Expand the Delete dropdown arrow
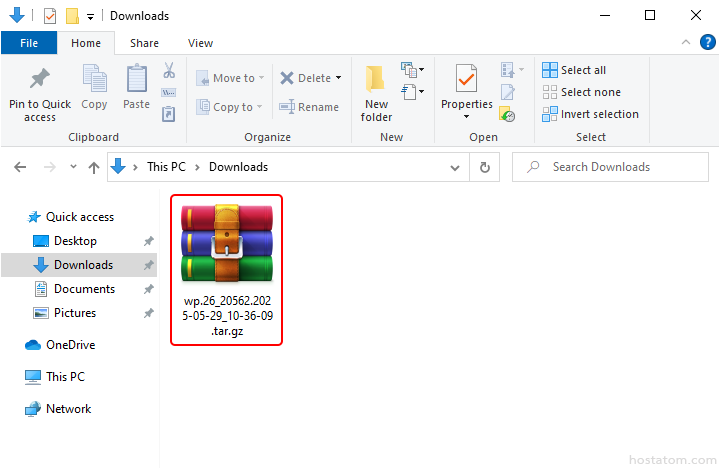Viewport: 720px width, 468px height. tap(339, 78)
